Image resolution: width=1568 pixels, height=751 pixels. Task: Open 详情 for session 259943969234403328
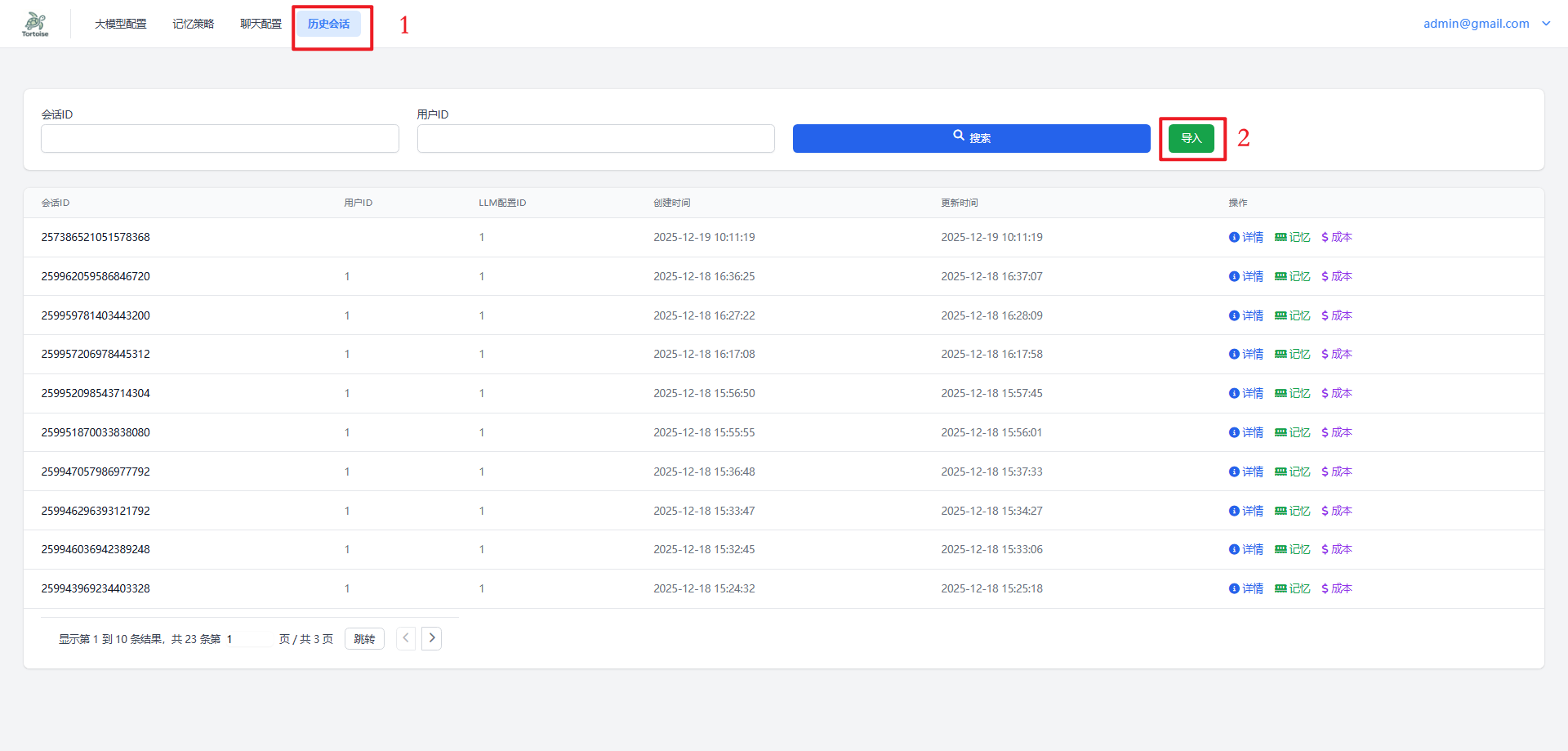coord(1246,588)
